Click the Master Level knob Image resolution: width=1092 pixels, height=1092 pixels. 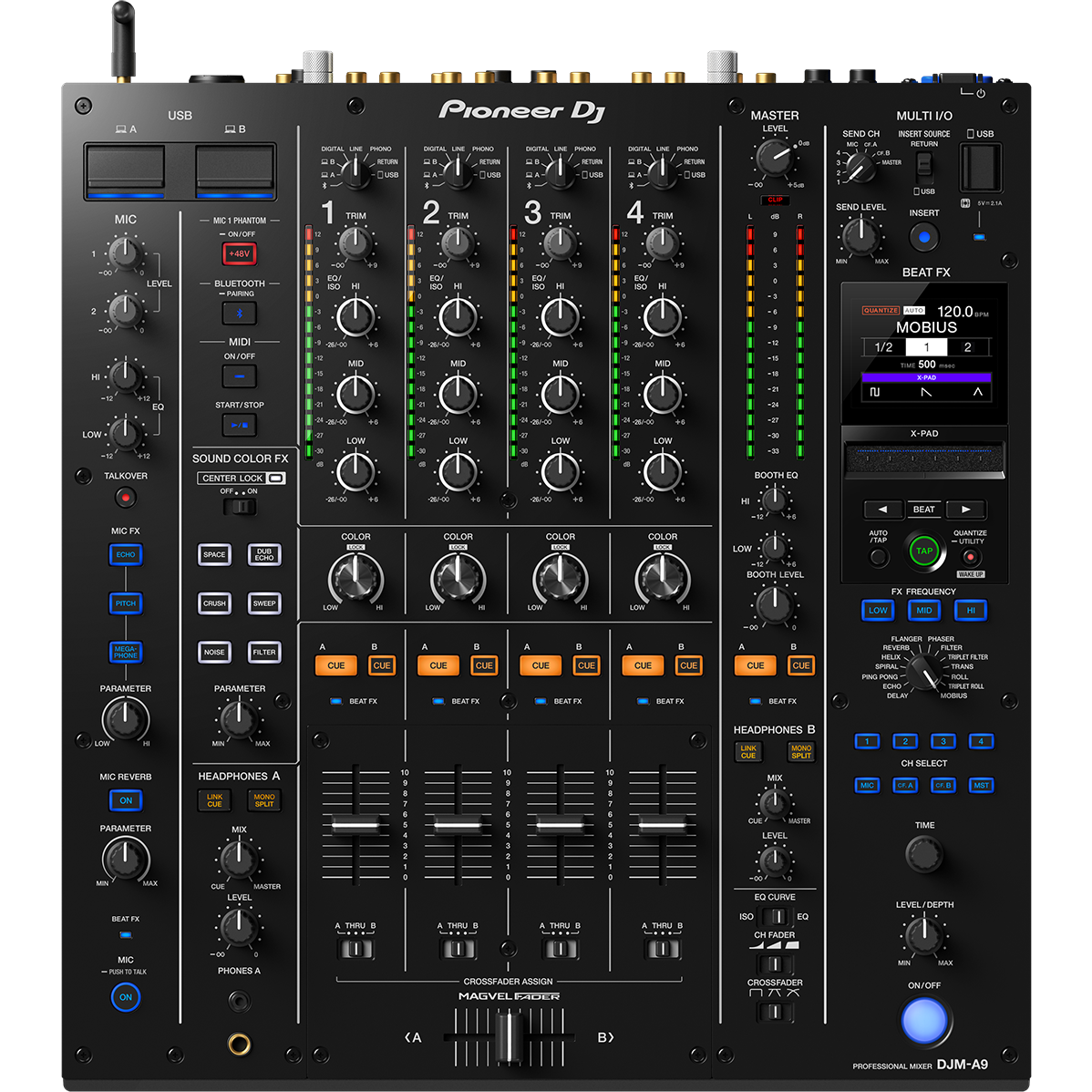775,158
